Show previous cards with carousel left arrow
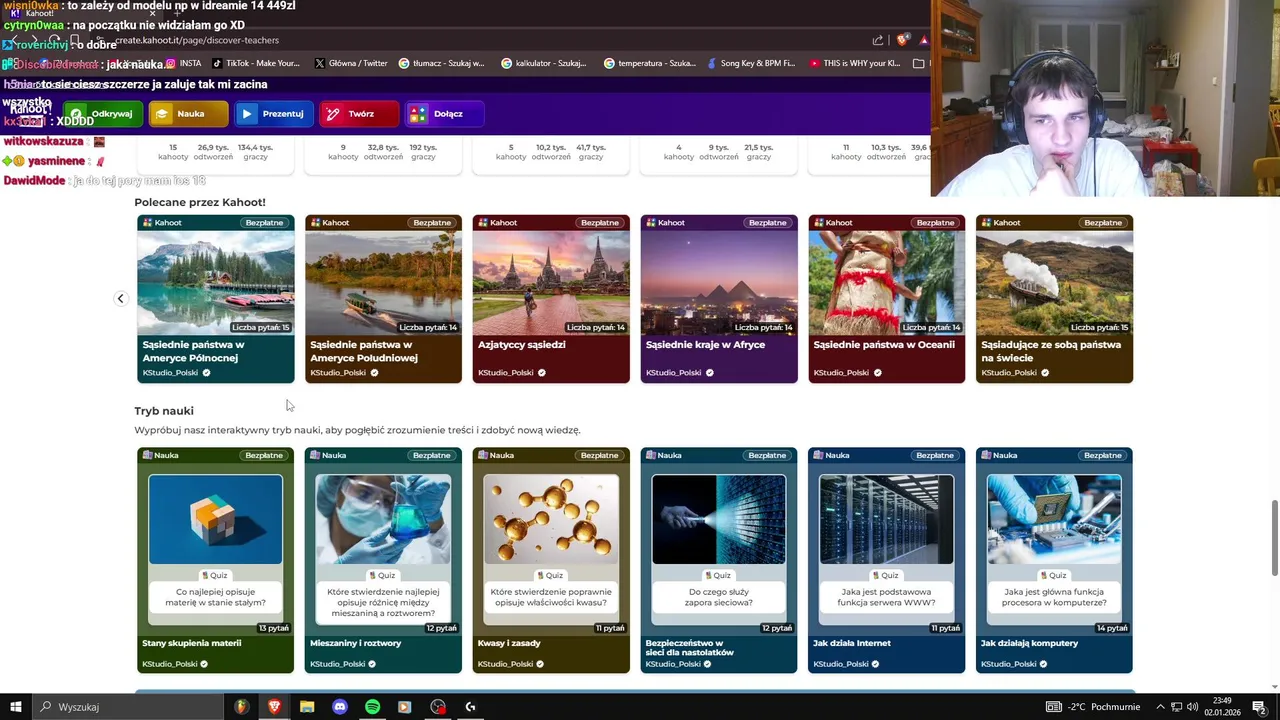The height and width of the screenshot is (720, 1280). [120, 298]
